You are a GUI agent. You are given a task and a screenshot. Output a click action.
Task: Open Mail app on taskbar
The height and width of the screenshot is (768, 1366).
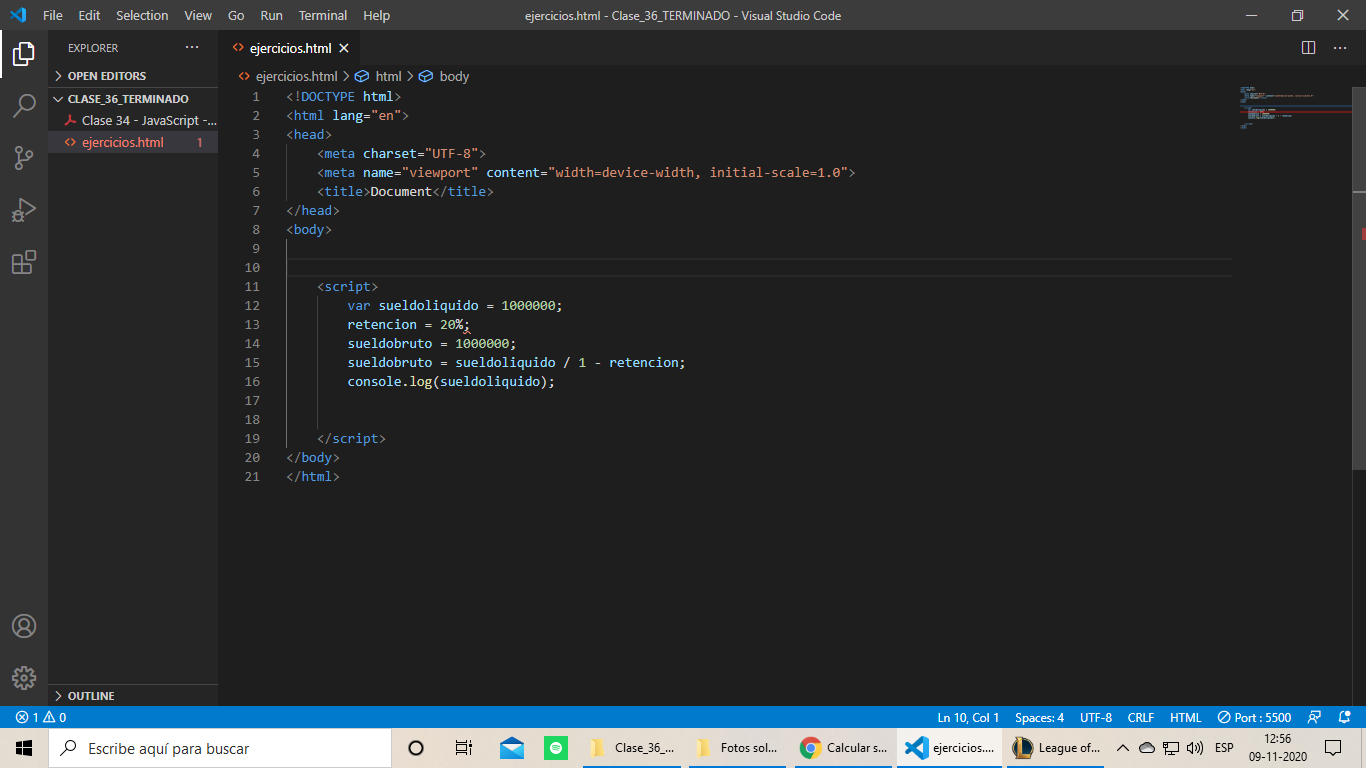(x=511, y=748)
